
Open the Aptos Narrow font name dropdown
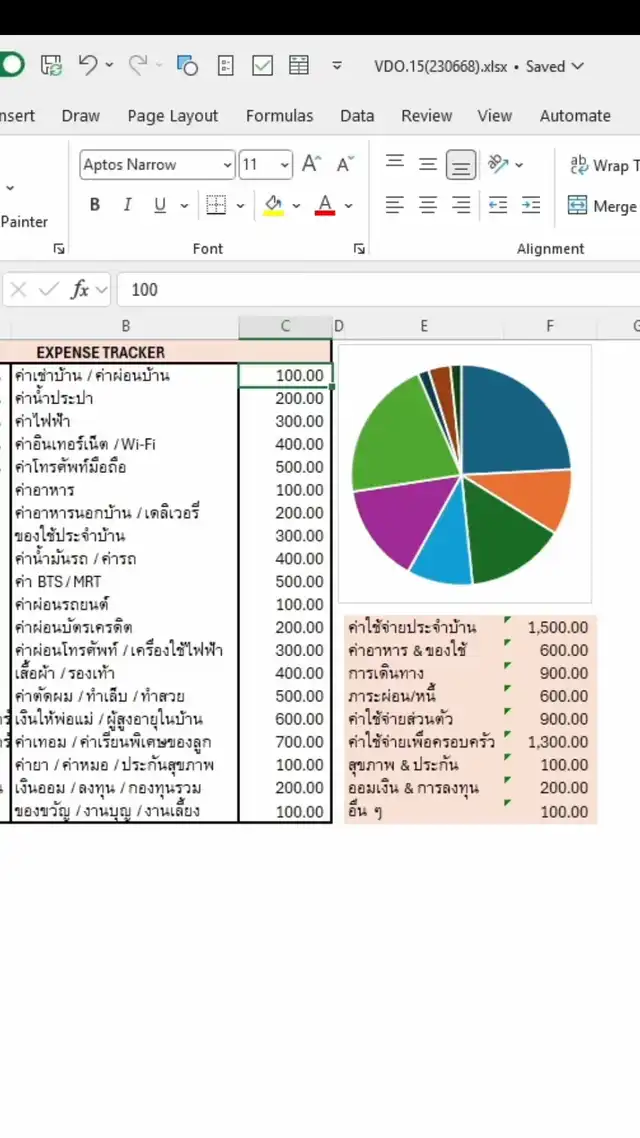click(228, 165)
